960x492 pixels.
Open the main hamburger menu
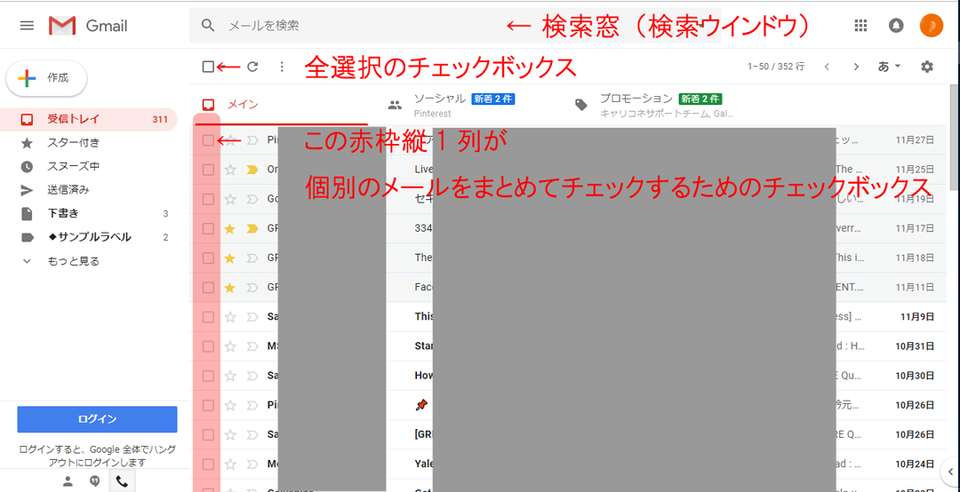(x=27, y=25)
